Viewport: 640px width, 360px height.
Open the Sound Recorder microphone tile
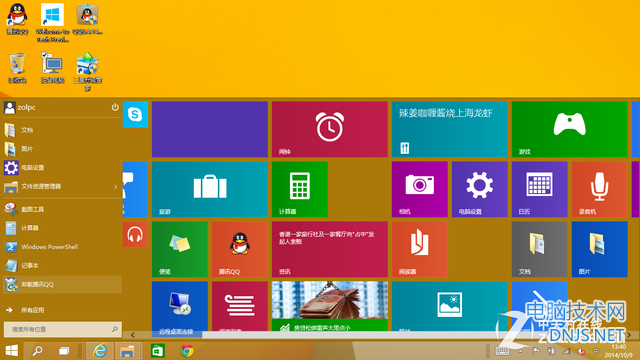[x=600, y=189]
